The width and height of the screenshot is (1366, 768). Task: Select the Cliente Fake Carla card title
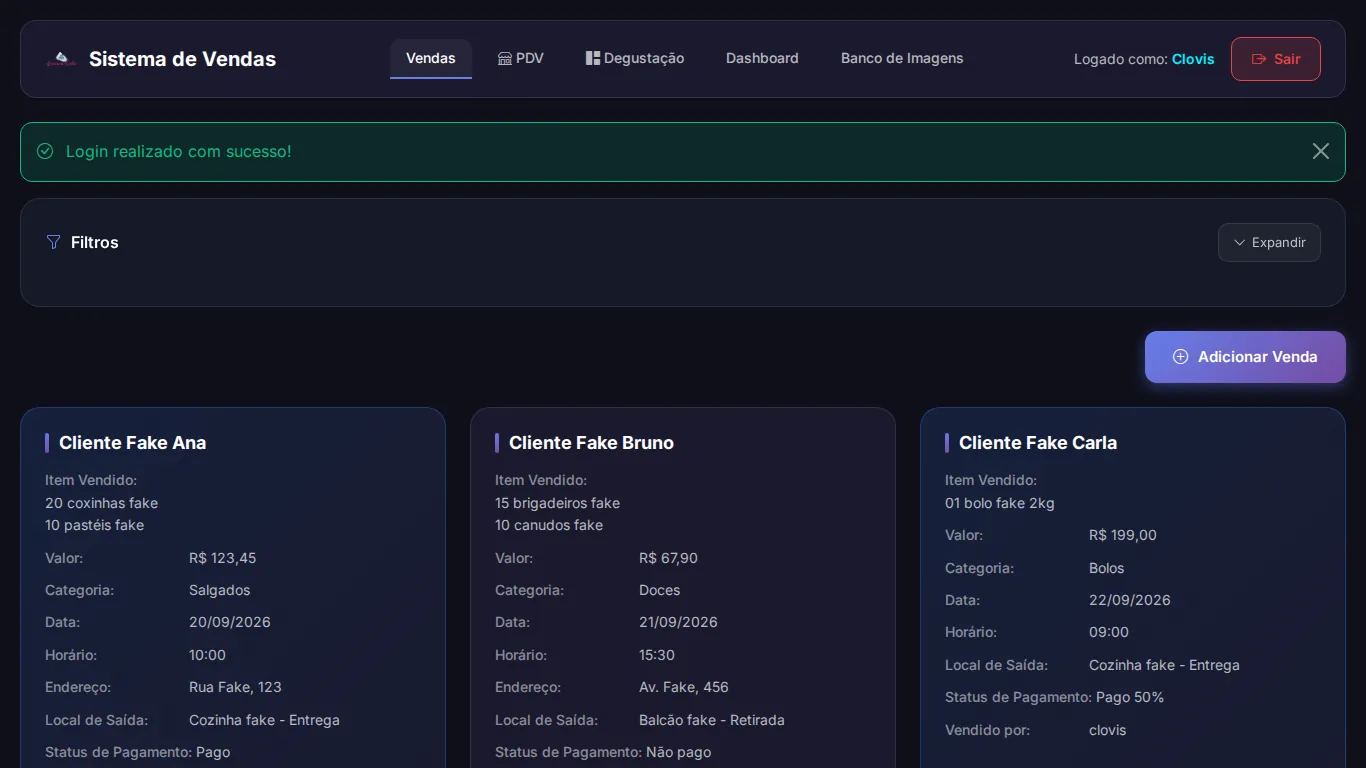(x=1038, y=443)
